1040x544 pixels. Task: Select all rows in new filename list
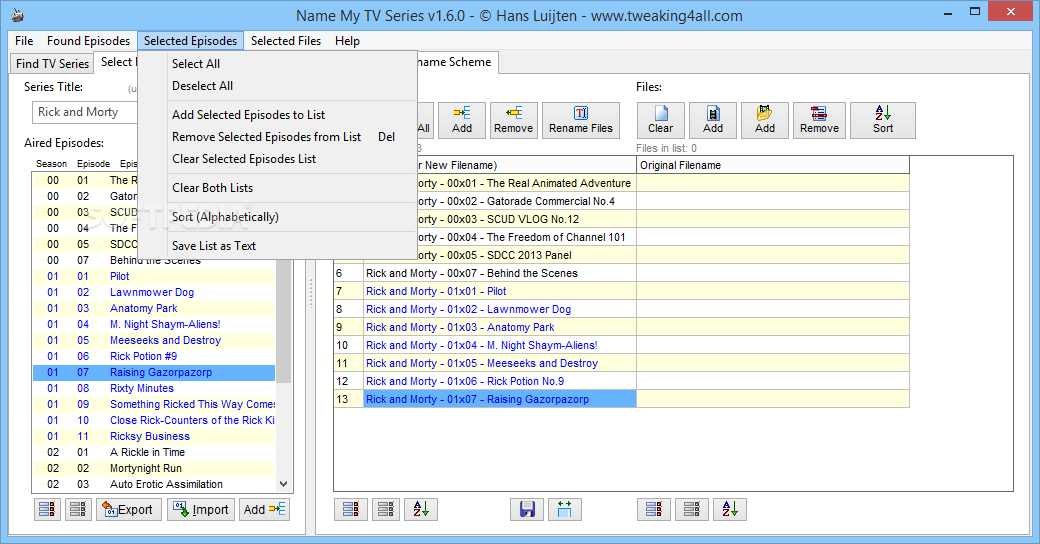(x=351, y=510)
